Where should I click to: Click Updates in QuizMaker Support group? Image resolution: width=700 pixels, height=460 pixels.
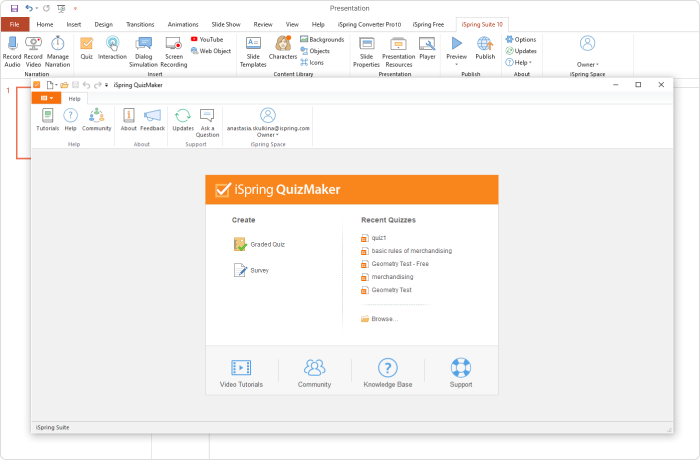[183, 120]
